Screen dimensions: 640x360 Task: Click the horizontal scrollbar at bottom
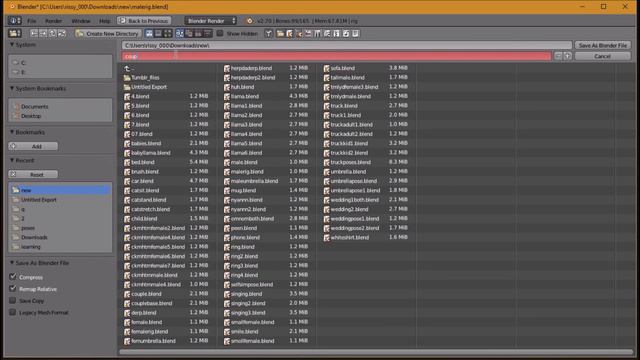point(376,351)
